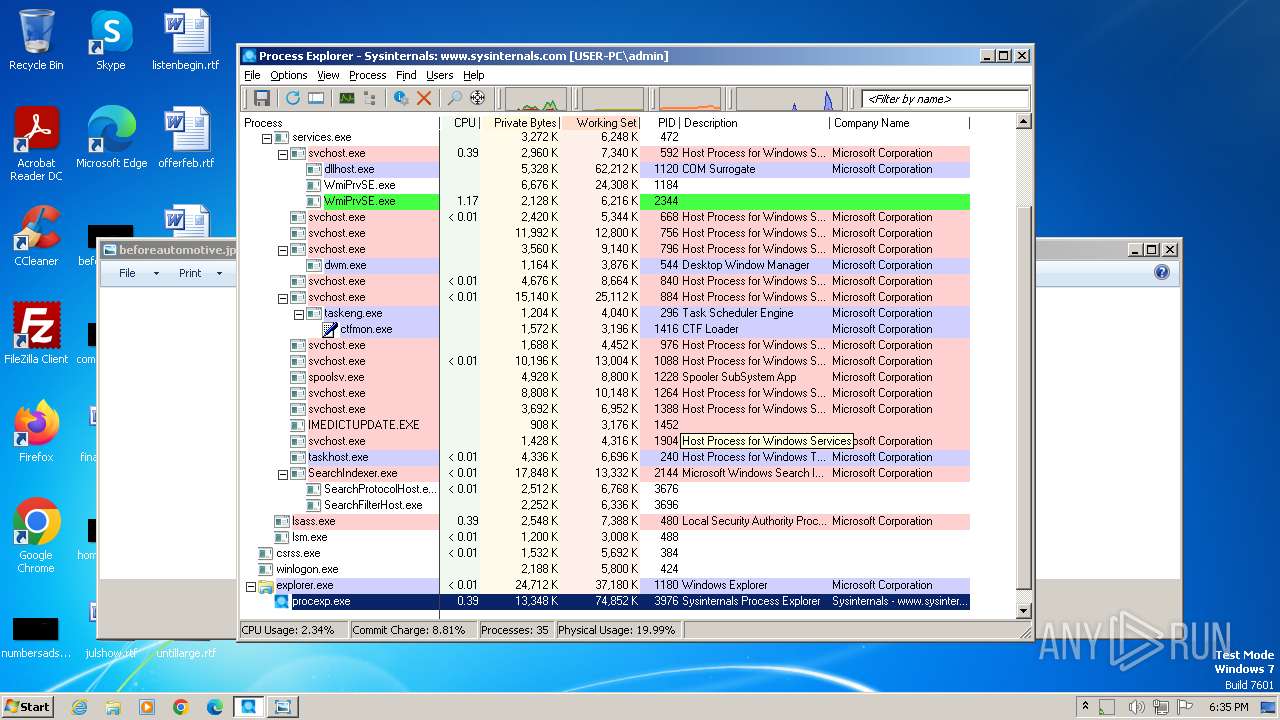Sort by the PID column header
Screen dimensions: 1280x720
coord(660,123)
